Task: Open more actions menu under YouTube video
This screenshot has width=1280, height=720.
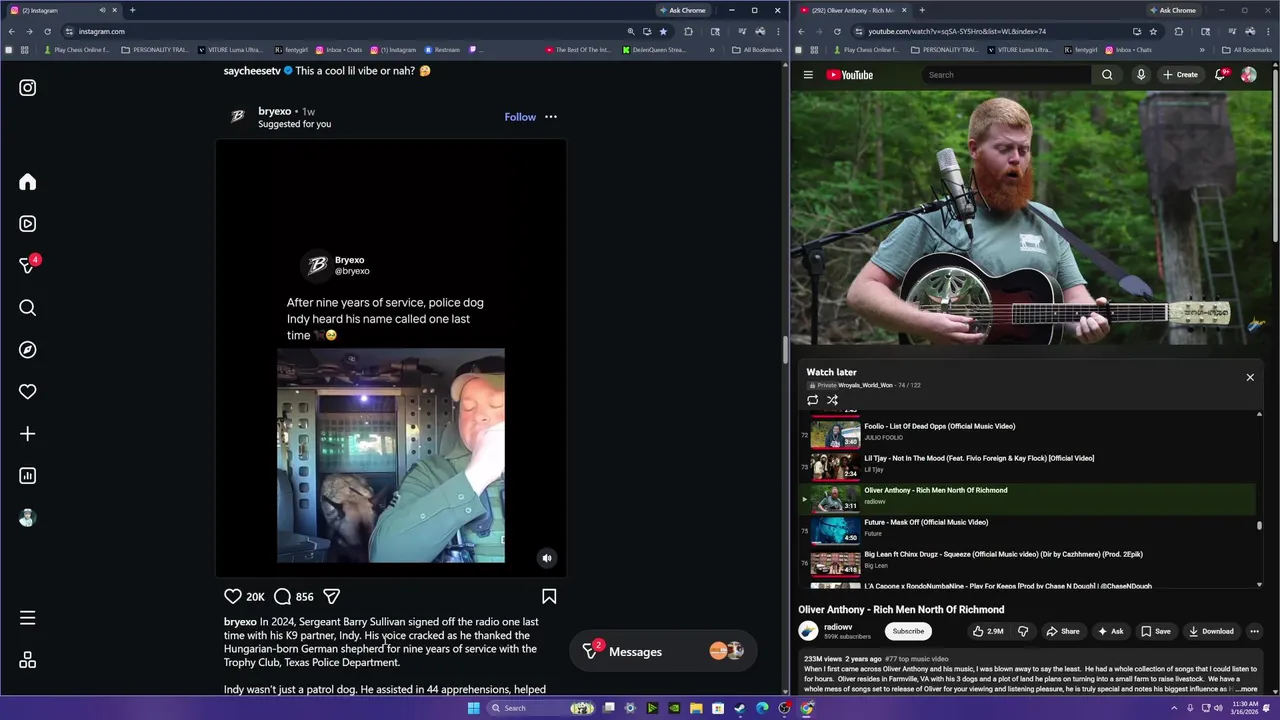Action: [1254, 631]
